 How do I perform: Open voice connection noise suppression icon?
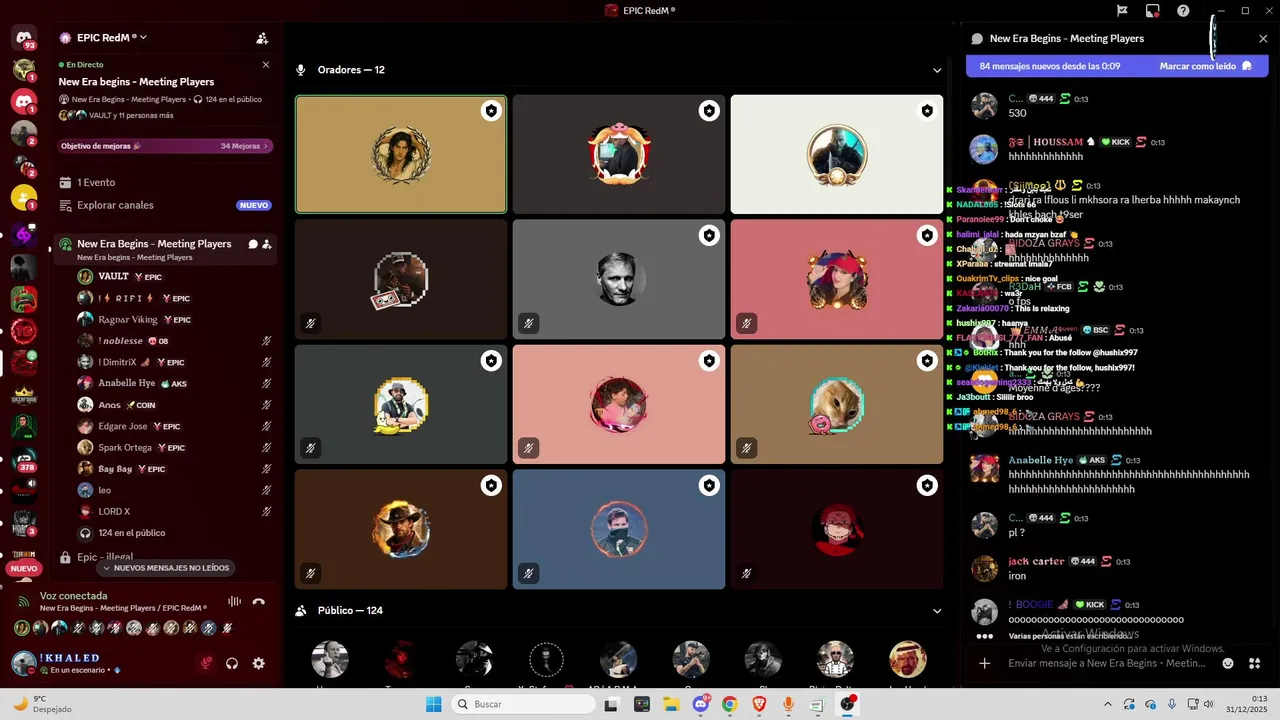[235, 601]
